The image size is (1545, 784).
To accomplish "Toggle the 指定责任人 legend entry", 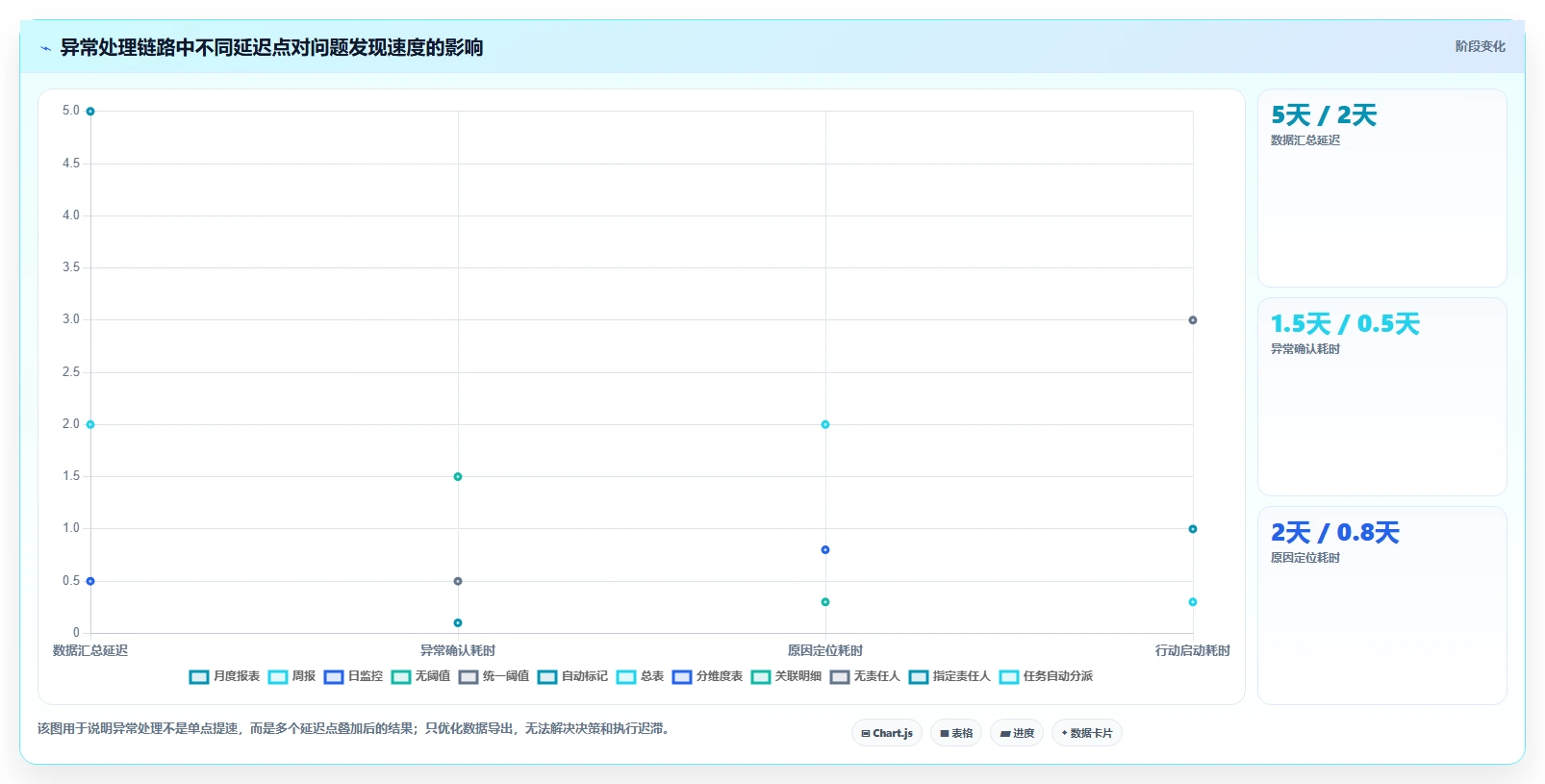I will coord(950,676).
